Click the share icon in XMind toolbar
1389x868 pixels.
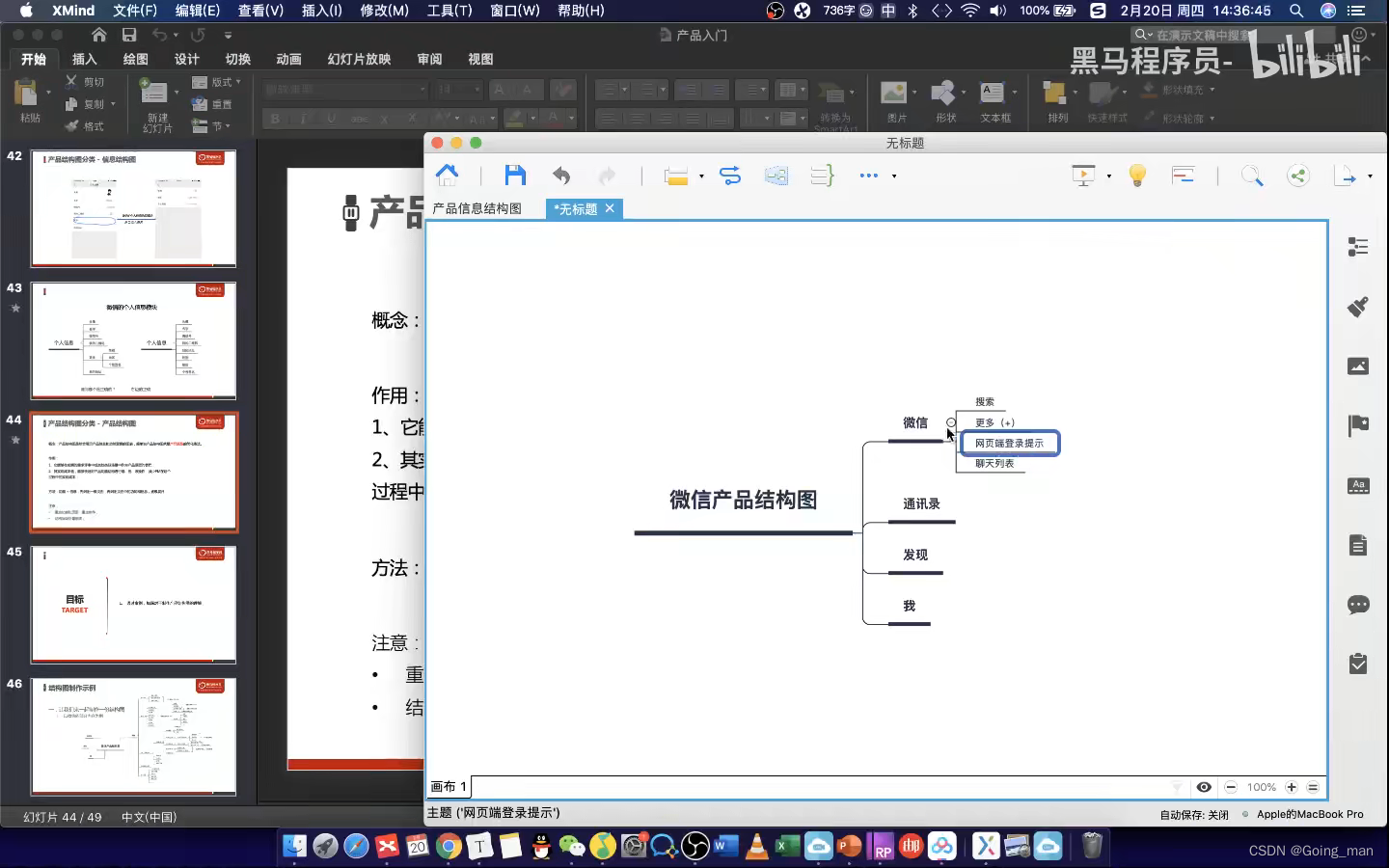[1298, 176]
